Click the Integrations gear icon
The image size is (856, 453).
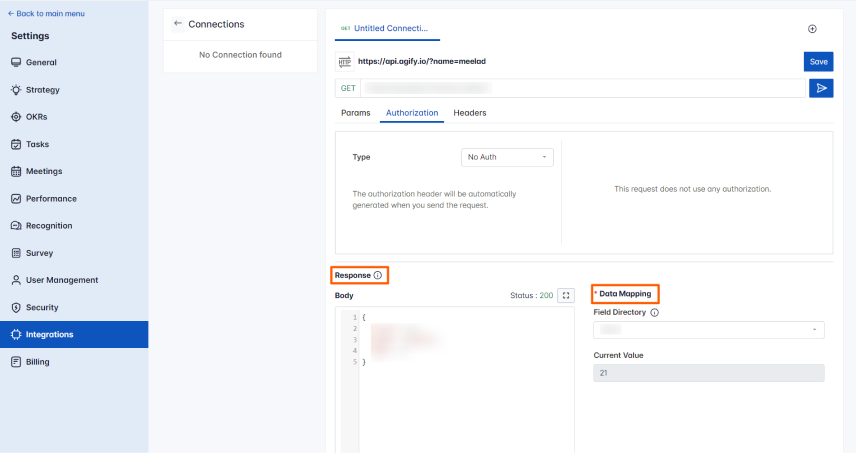point(16,335)
